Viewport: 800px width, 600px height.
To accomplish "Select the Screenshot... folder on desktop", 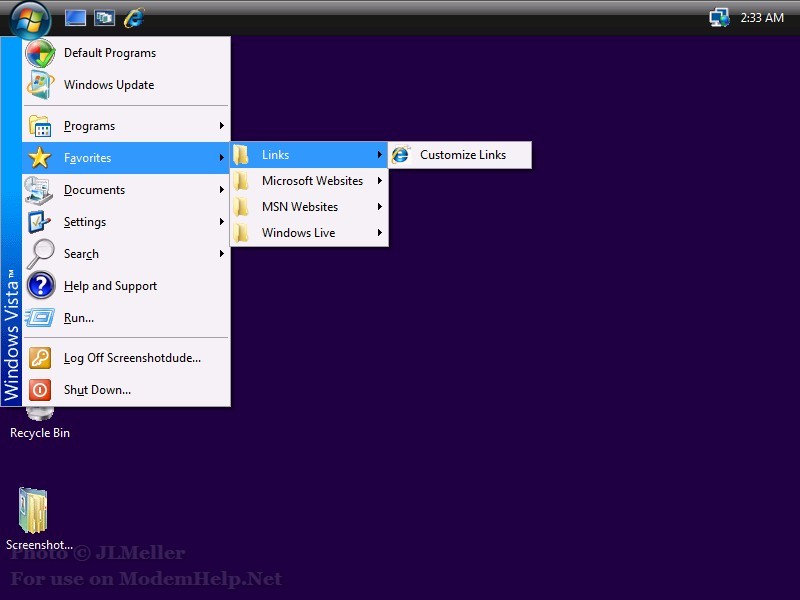I will point(33,510).
